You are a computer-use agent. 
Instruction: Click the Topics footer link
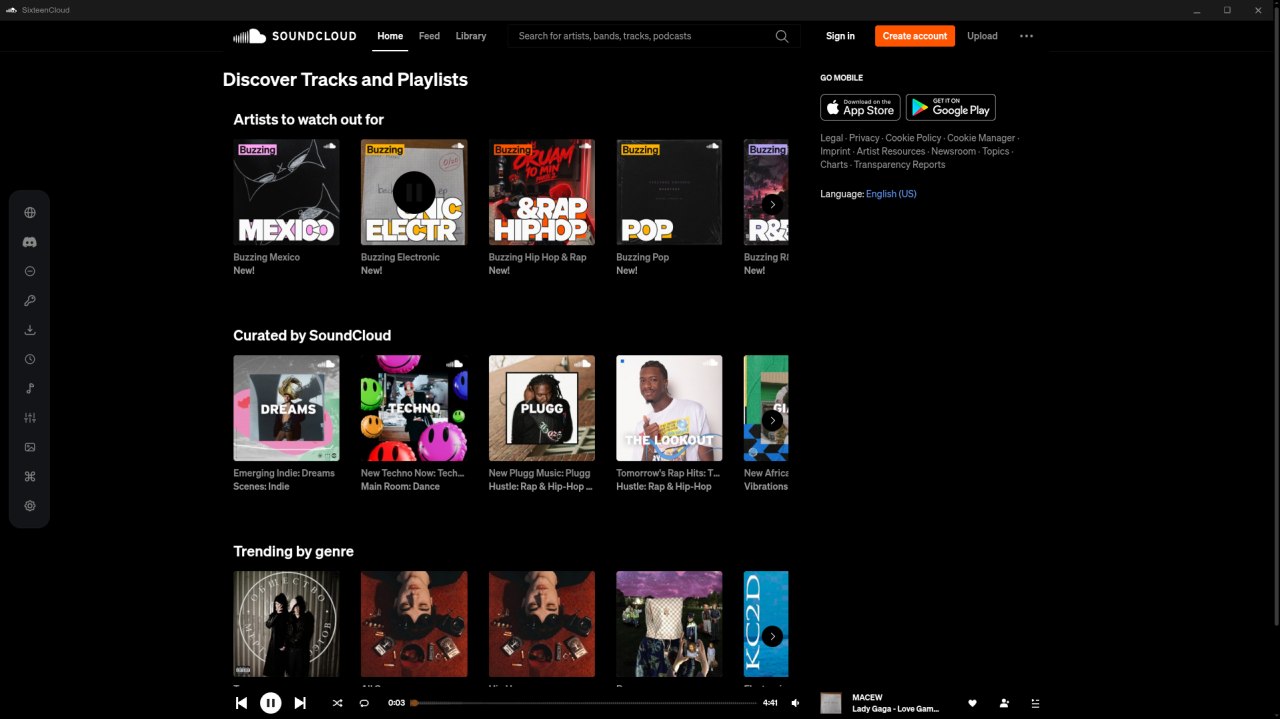coord(995,151)
